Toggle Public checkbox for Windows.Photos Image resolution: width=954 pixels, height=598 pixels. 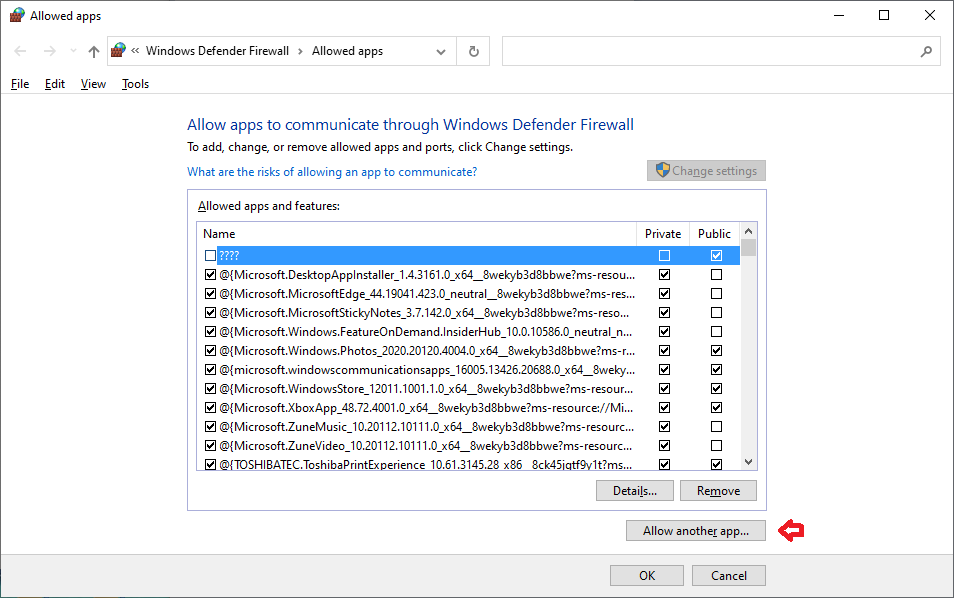pyautogui.click(x=717, y=350)
